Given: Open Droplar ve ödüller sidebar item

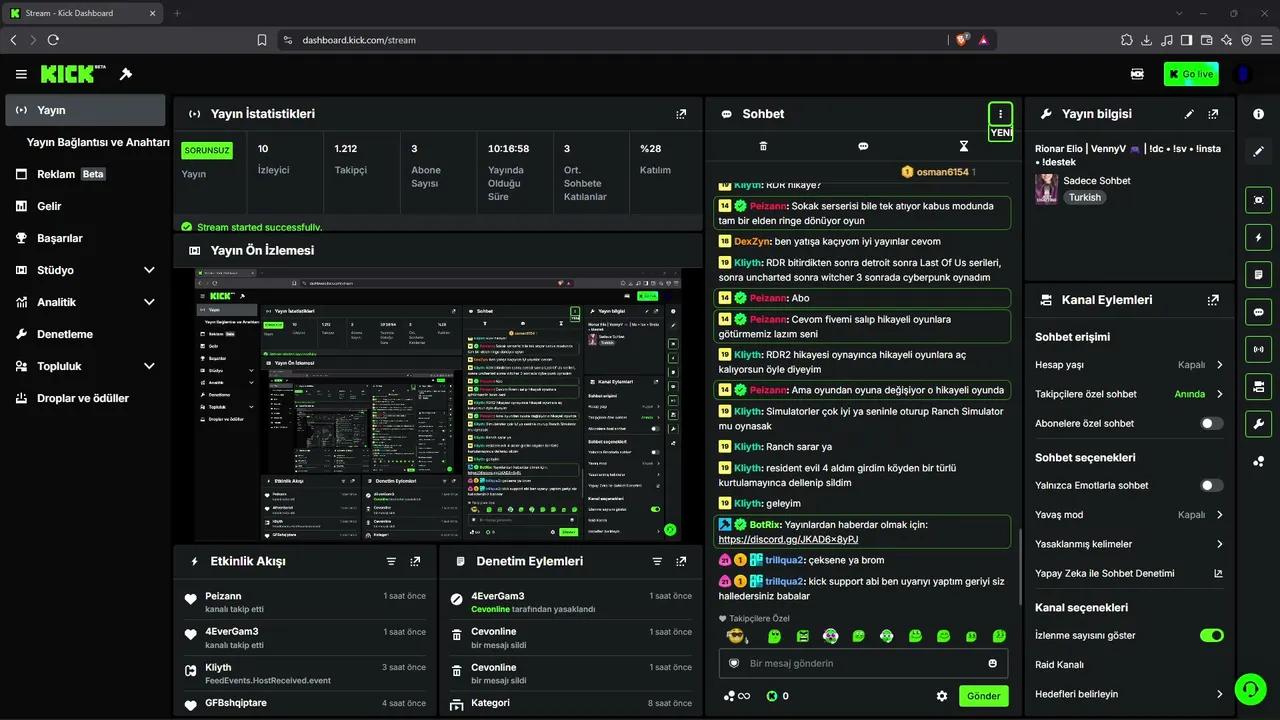Looking at the screenshot, I should coord(85,398).
